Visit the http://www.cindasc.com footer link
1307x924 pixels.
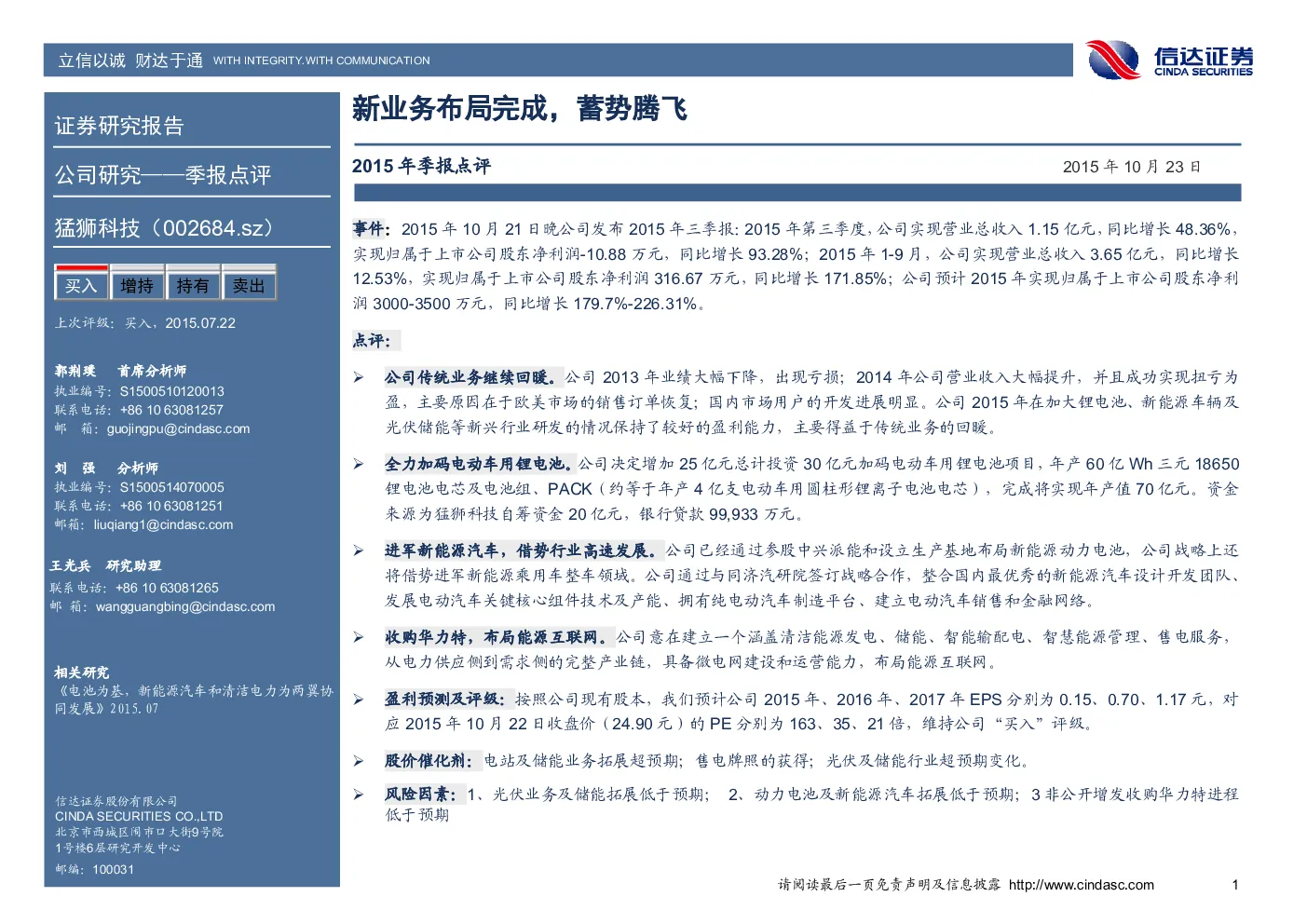1081,885
